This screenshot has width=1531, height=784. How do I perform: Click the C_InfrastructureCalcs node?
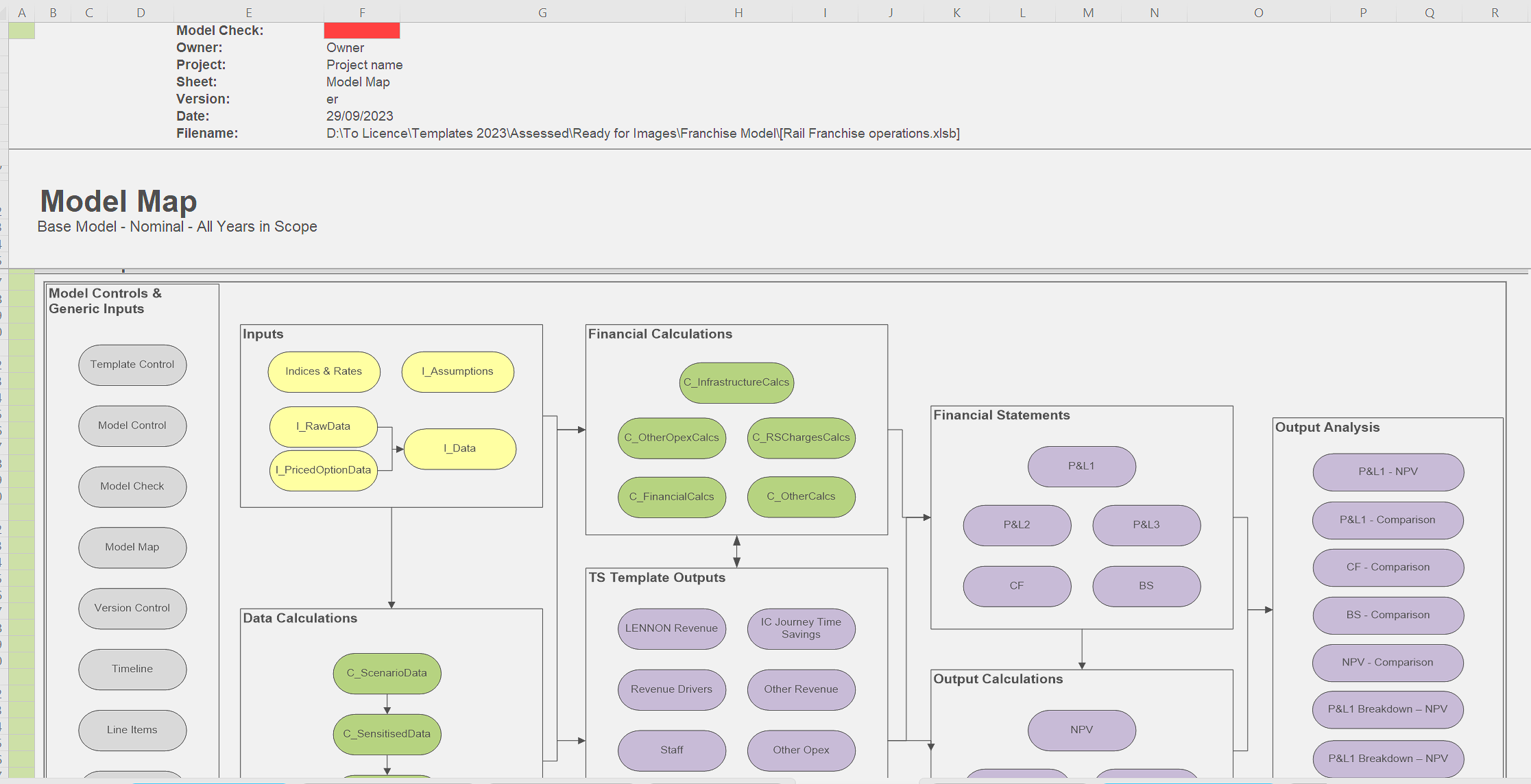[736, 382]
